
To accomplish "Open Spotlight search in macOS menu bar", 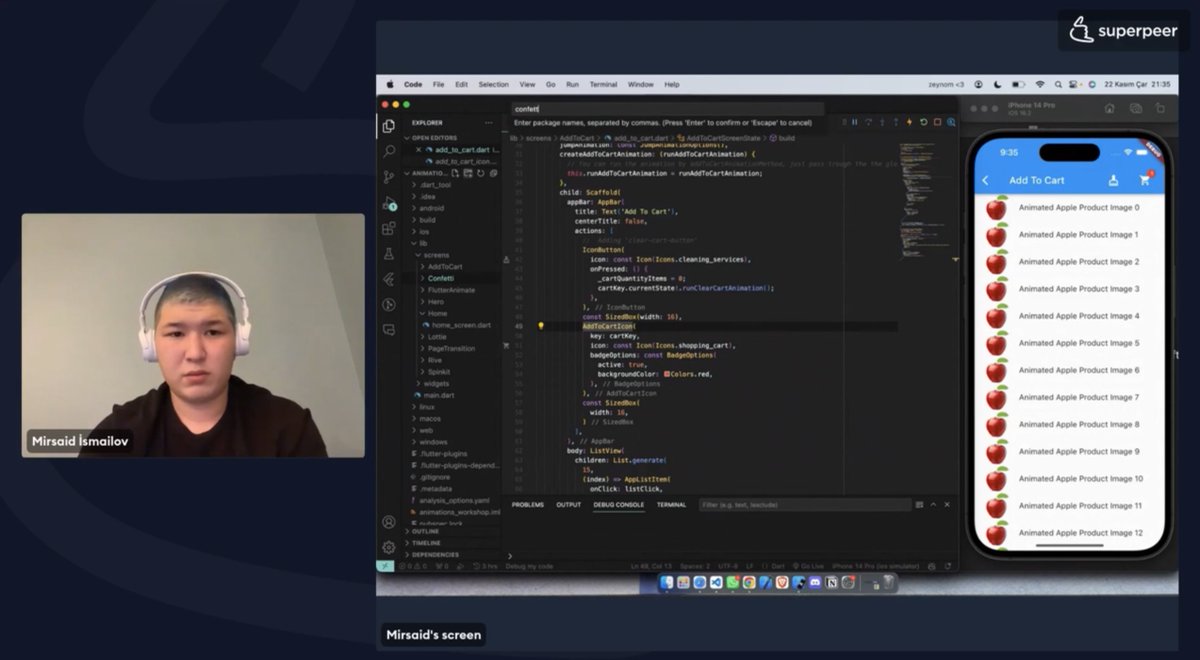I will [1057, 84].
